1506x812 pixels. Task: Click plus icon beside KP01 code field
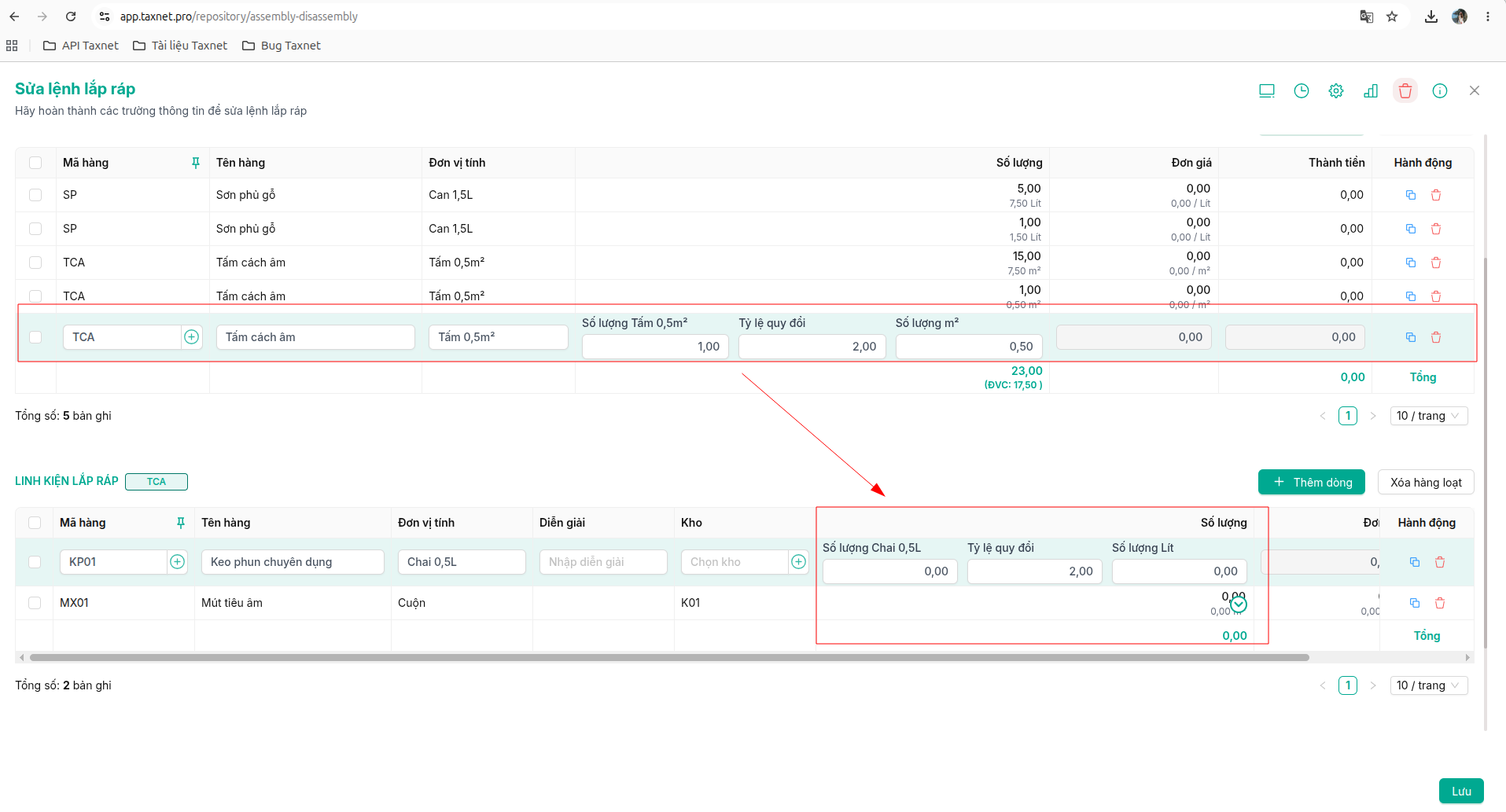[x=177, y=562]
